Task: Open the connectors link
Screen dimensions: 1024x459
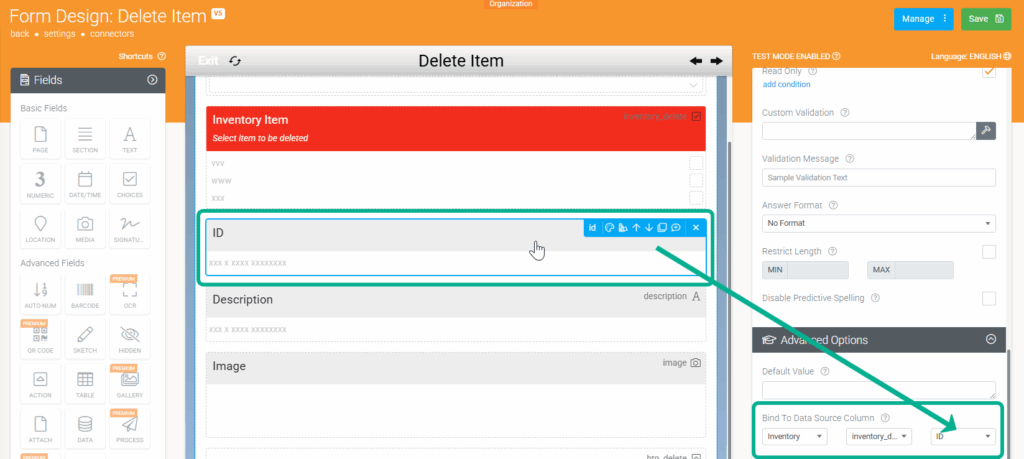Action: pos(112,33)
